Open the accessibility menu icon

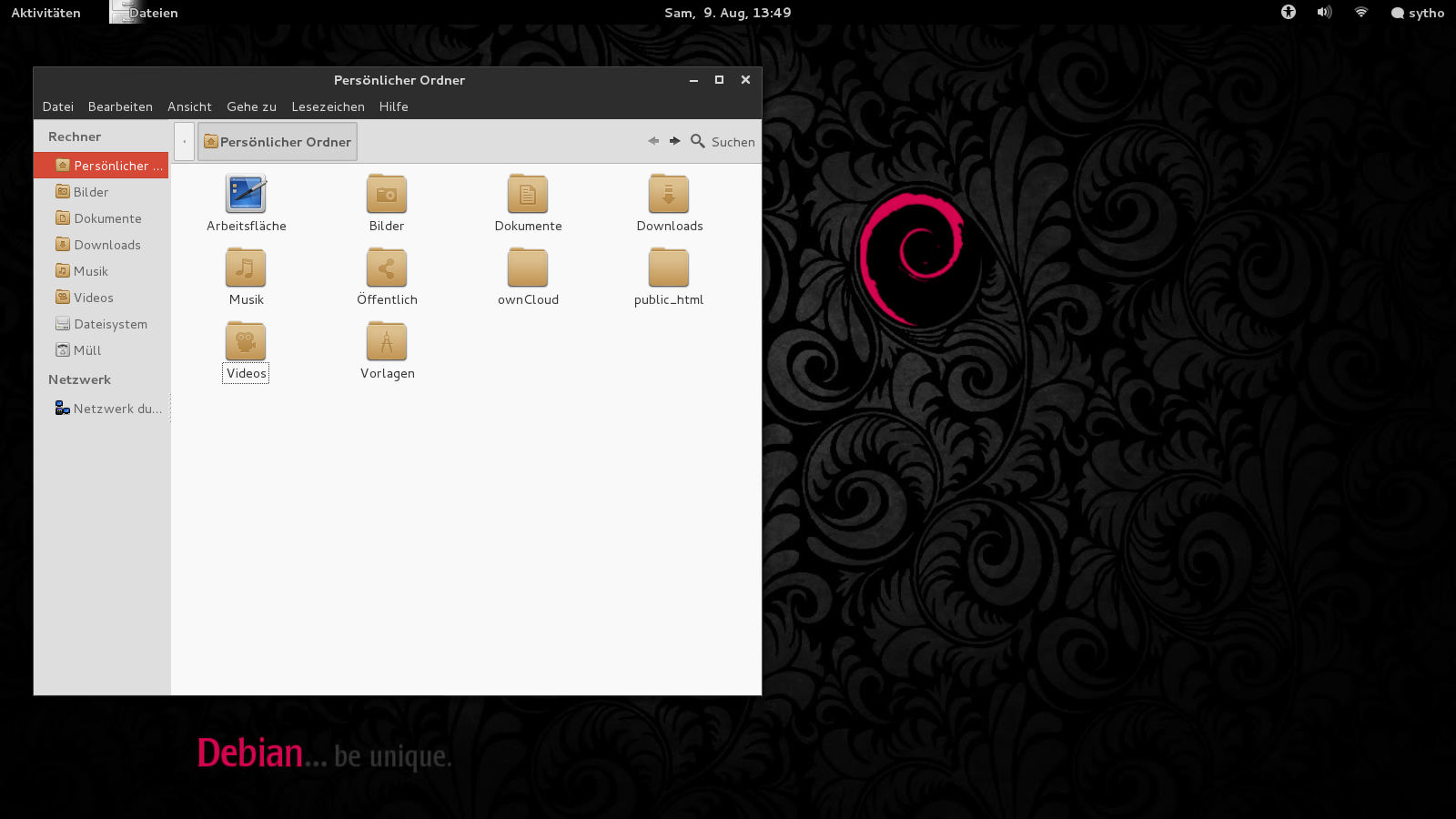1289,12
